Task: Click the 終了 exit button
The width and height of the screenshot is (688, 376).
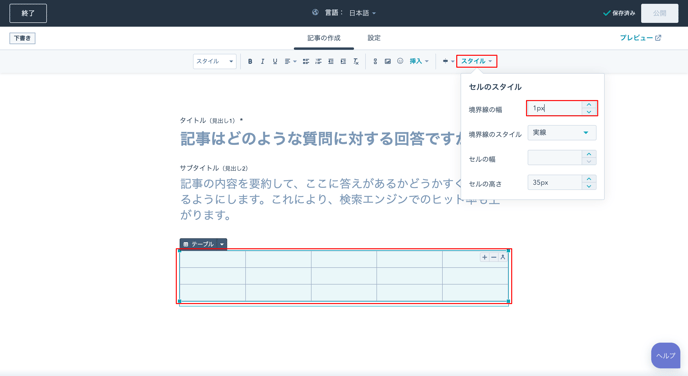Action: [28, 13]
